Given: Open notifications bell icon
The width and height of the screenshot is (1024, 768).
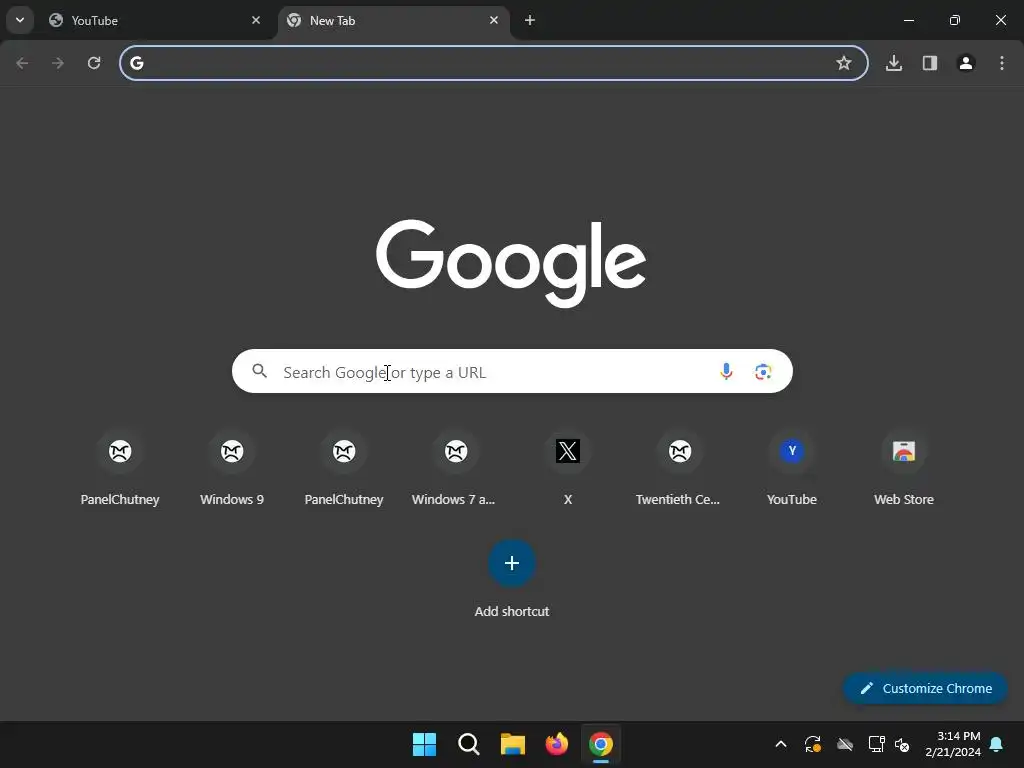Looking at the screenshot, I should 997,744.
